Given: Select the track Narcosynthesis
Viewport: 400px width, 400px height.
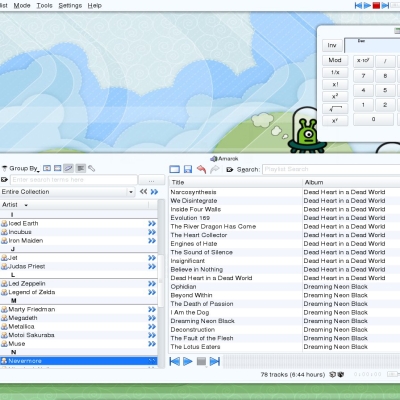Looking at the screenshot, I should (x=193, y=192).
